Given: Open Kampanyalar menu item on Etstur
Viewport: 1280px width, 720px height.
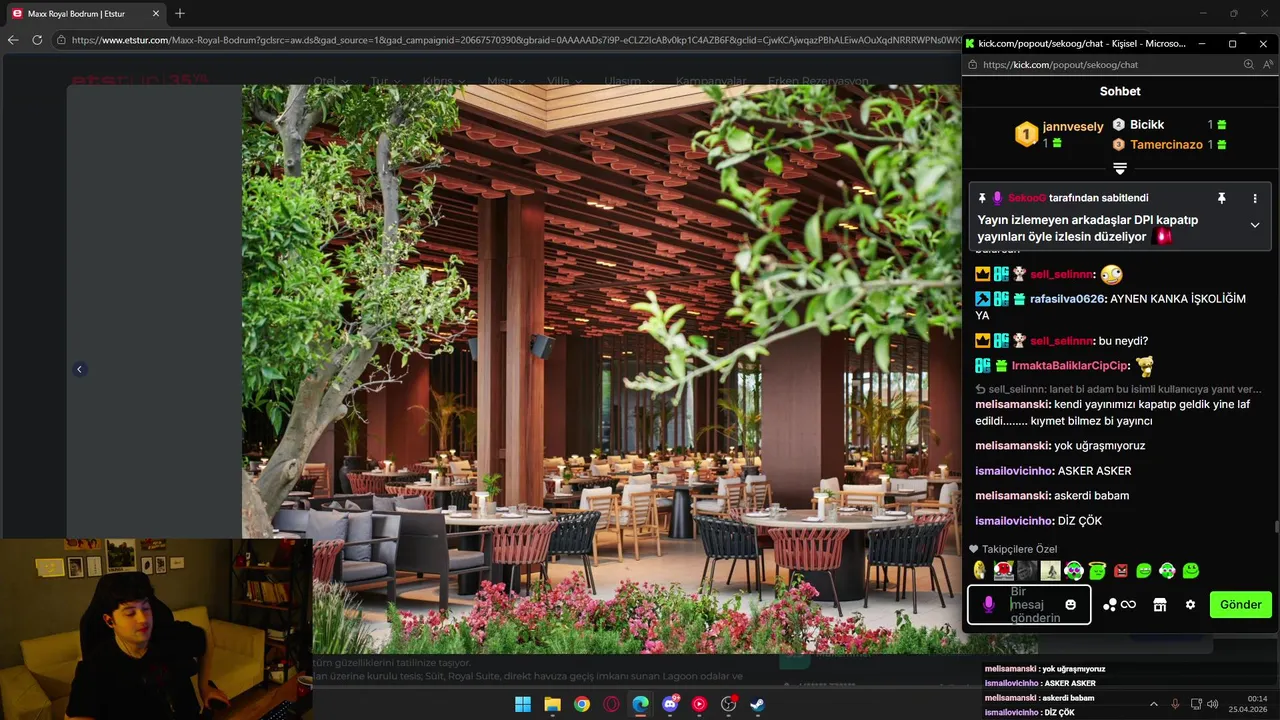Looking at the screenshot, I should coord(711,81).
